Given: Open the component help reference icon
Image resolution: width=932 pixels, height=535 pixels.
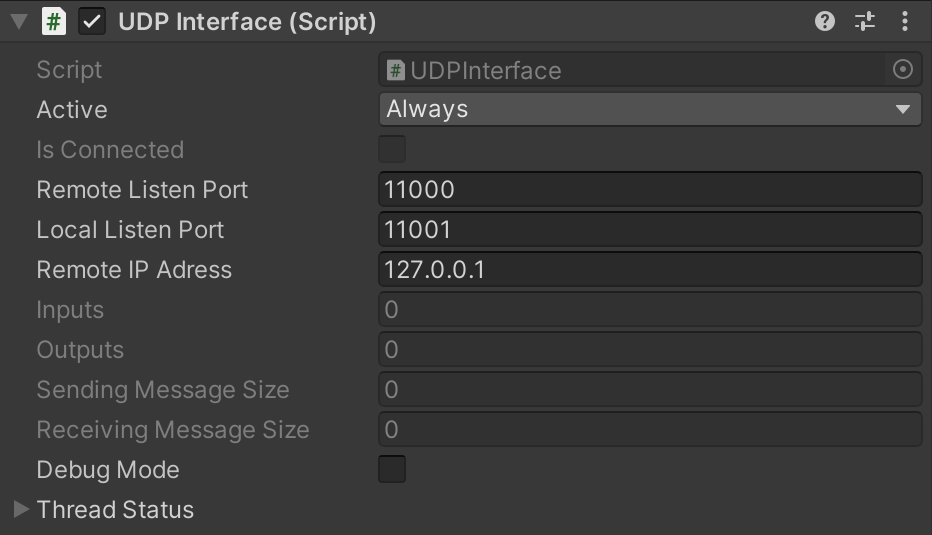Looking at the screenshot, I should coord(825,21).
